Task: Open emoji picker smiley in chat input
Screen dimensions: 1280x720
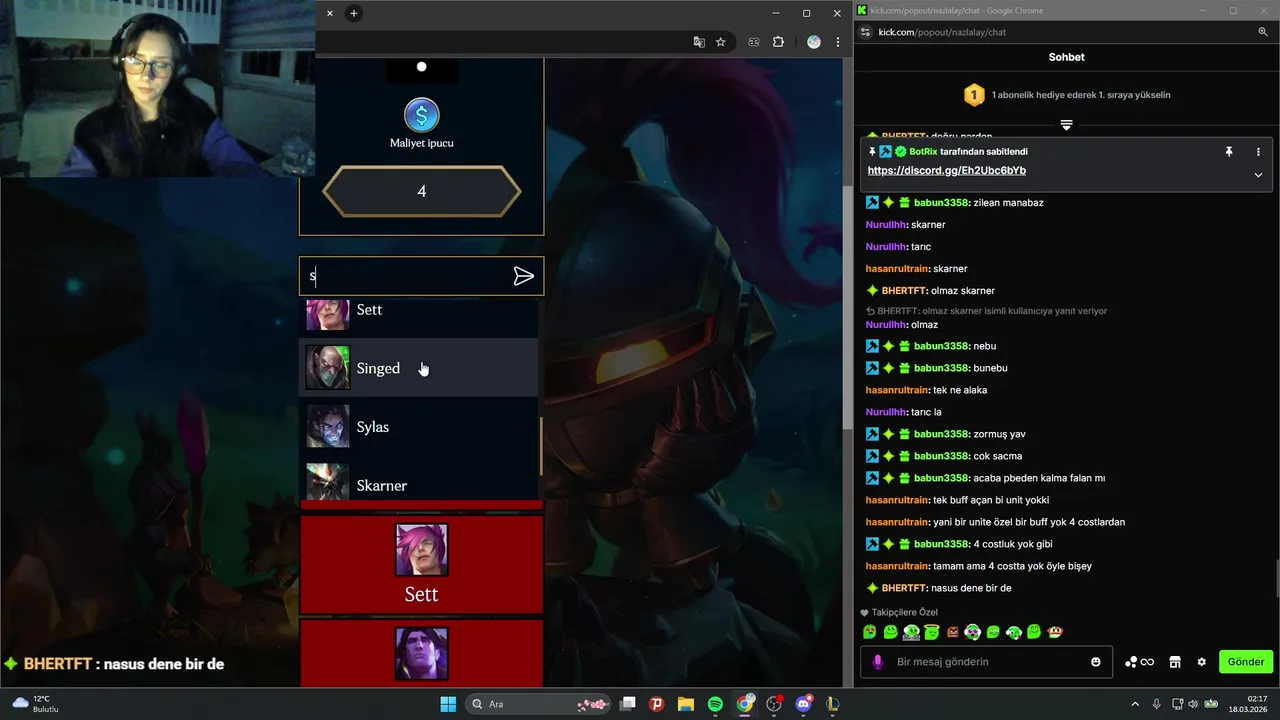Action: (x=1096, y=662)
